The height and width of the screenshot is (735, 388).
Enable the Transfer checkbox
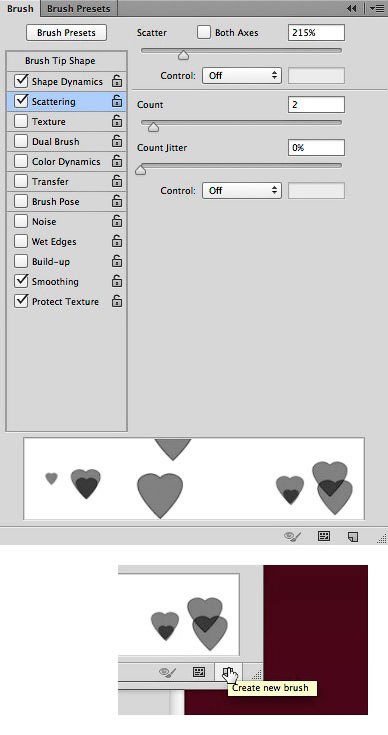point(21,181)
